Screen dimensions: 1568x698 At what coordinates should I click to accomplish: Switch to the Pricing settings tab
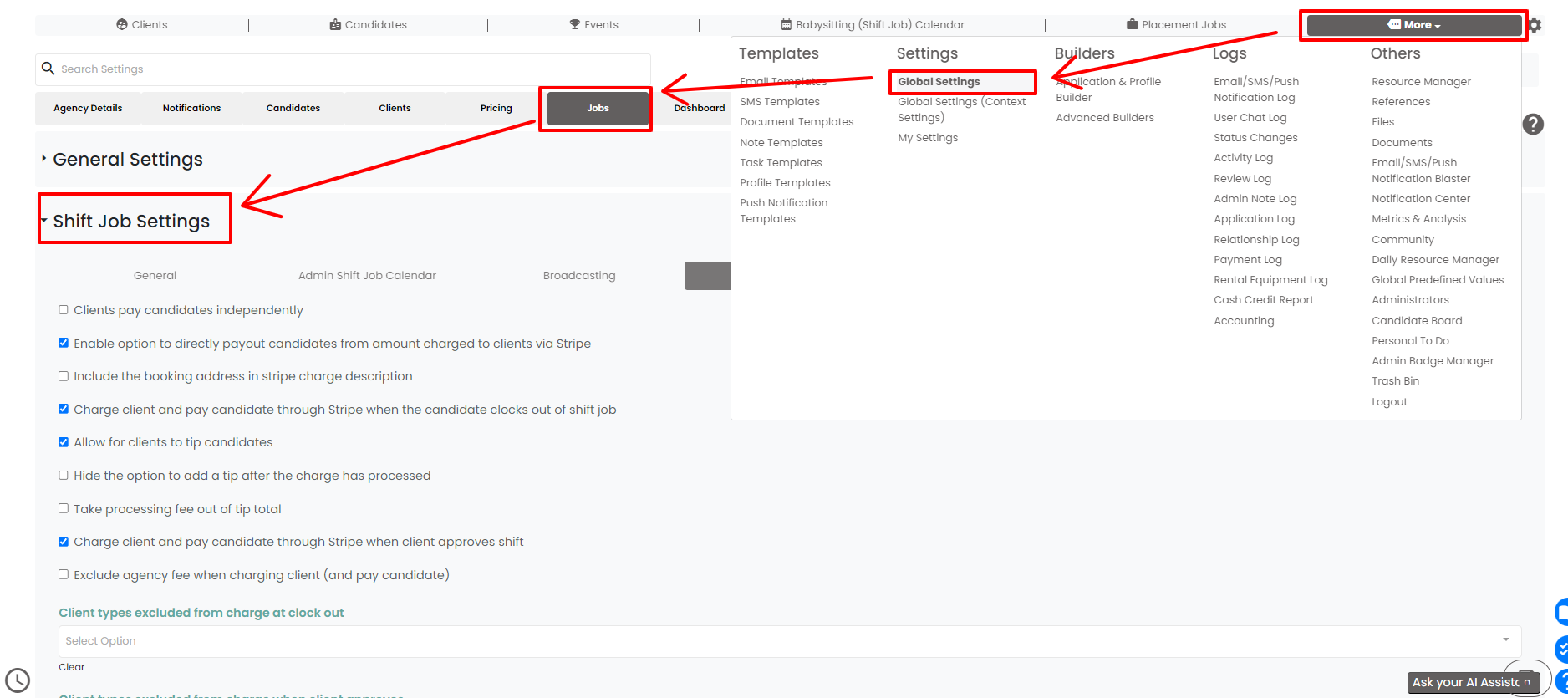tap(496, 109)
